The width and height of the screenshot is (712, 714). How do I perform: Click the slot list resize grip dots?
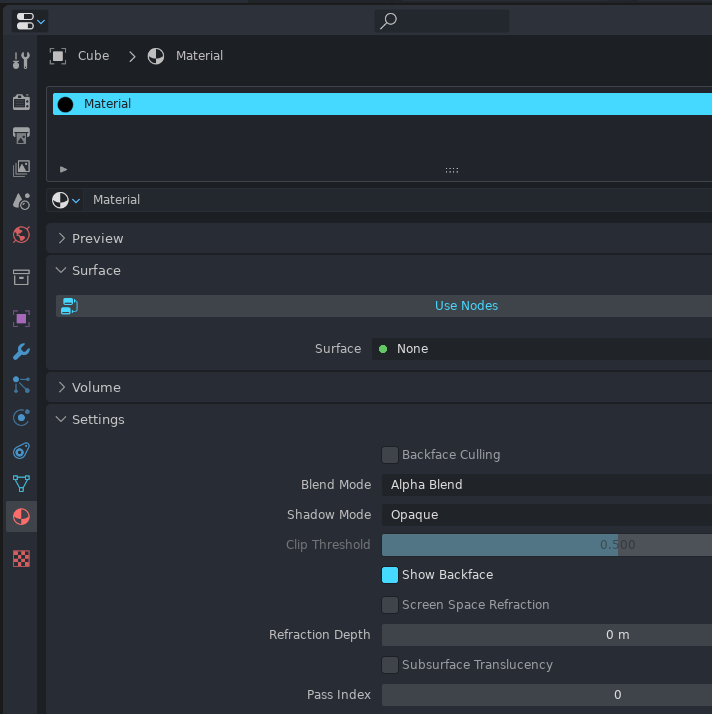point(452,170)
